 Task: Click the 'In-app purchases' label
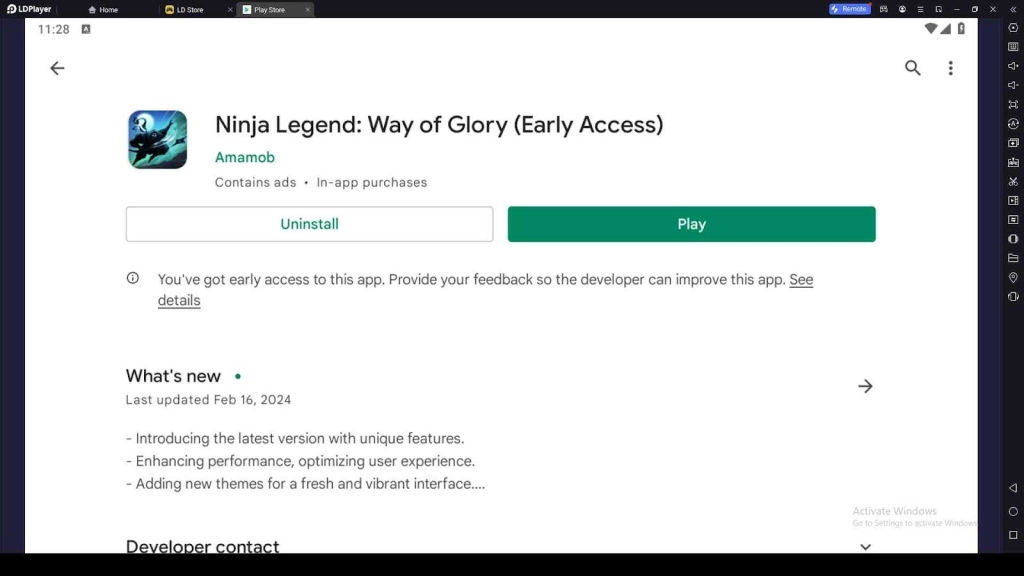372,182
